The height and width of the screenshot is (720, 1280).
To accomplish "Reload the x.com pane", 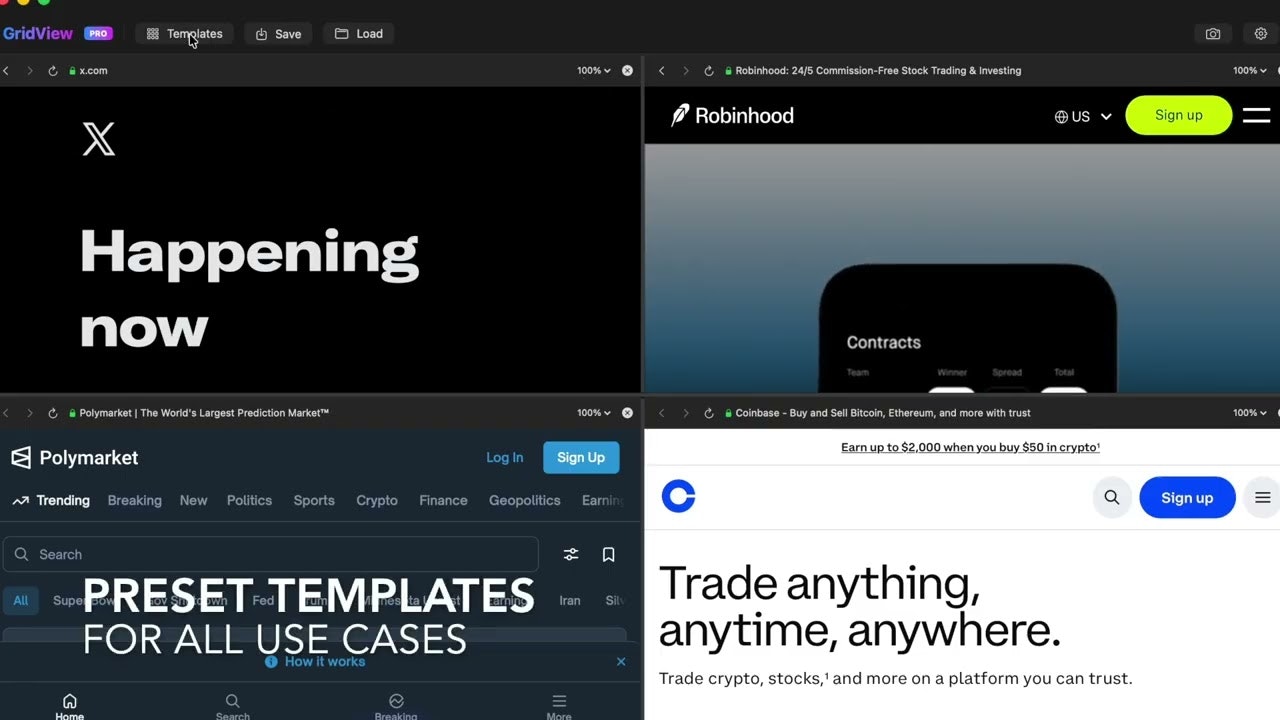I will click(x=53, y=70).
